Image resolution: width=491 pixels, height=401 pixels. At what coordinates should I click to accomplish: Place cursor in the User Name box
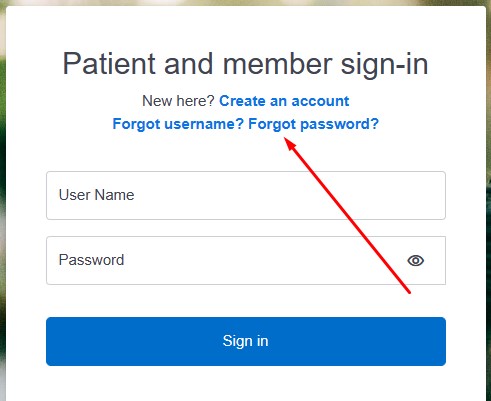pos(246,195)
